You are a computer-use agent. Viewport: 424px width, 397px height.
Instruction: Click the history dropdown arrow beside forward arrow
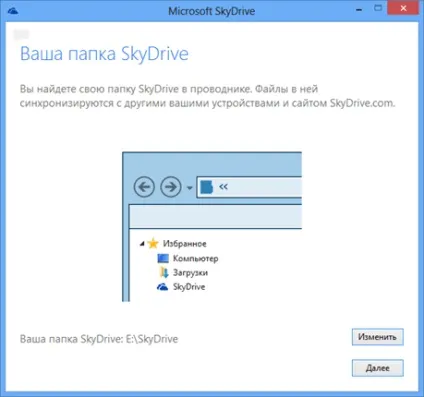click(x=189, y=188)
